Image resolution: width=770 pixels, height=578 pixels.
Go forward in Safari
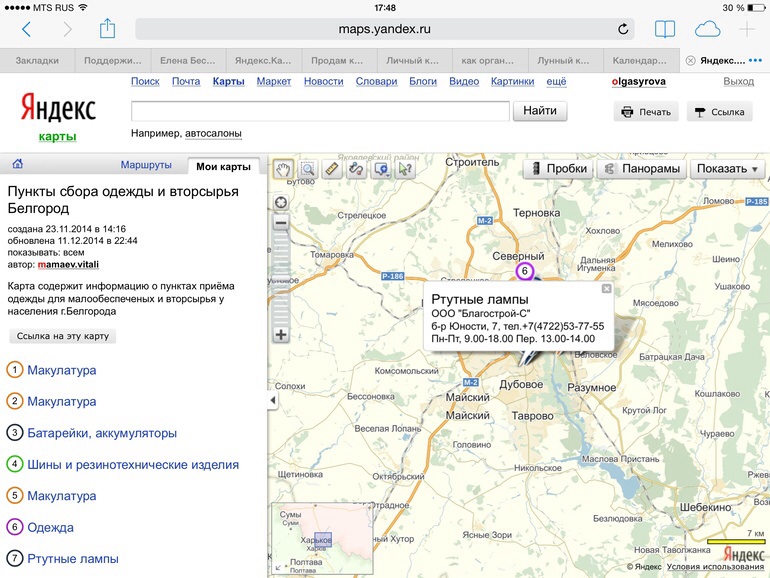pos(67,29)
